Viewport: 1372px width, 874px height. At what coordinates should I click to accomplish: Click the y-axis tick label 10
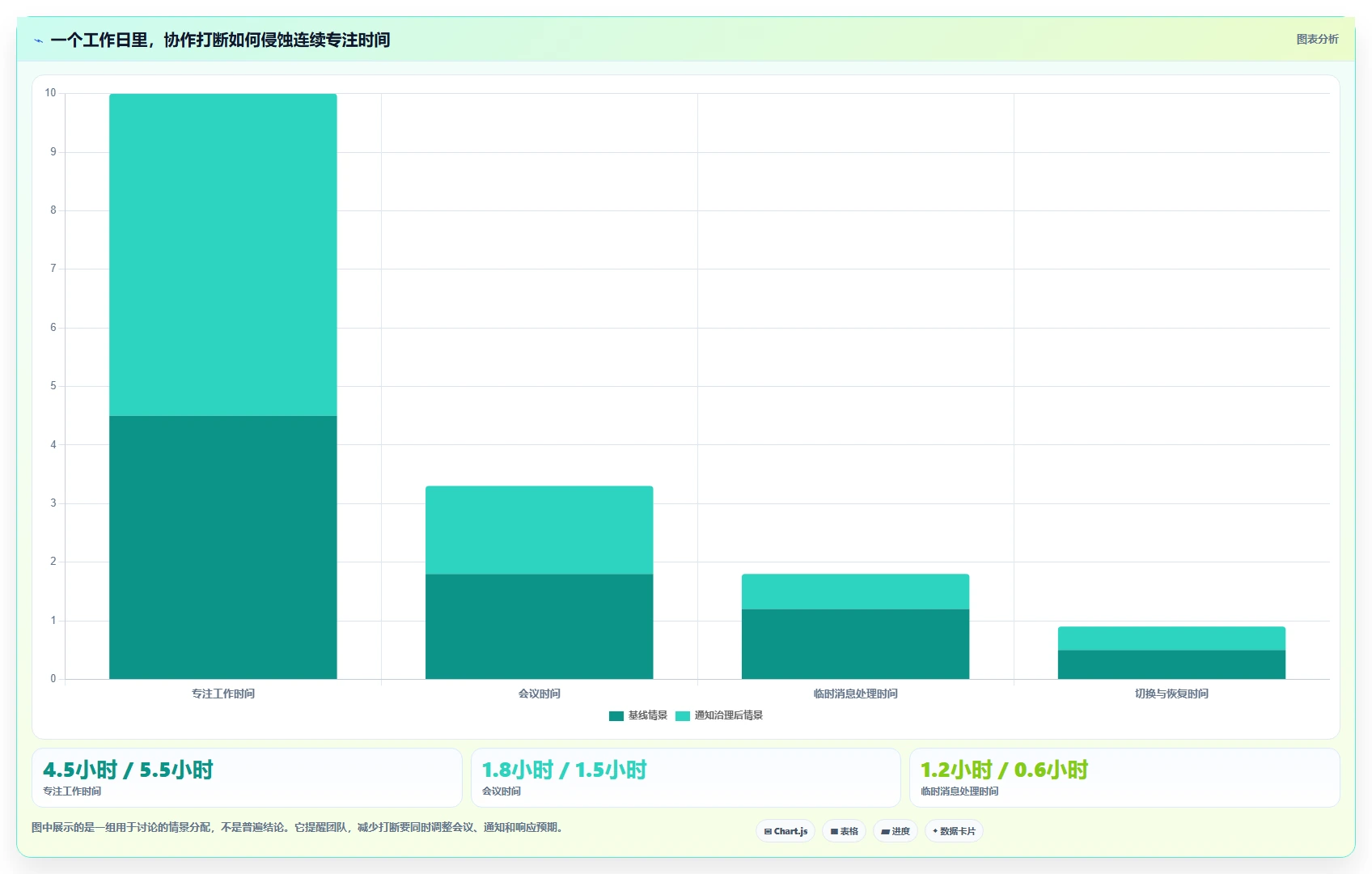(x=51, y=93)
